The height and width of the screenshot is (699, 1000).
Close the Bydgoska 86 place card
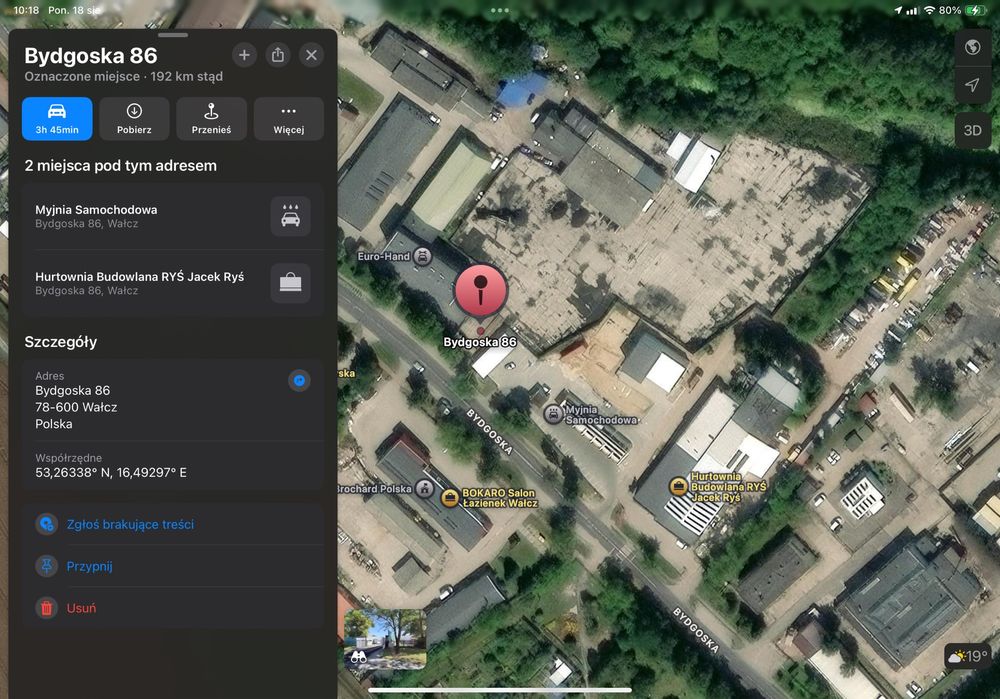tap(311, 55)
